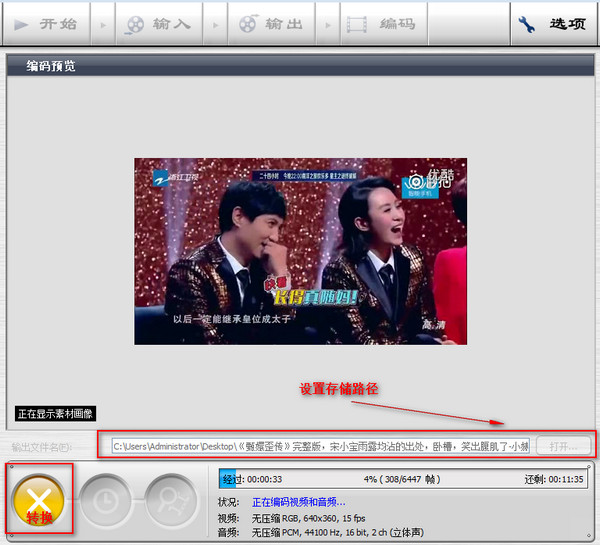Viewport: 600px width, 545px height.
Task: Click the video info 无压缩 RGB, 640x360, 15 fps
Action: point(308,518)
